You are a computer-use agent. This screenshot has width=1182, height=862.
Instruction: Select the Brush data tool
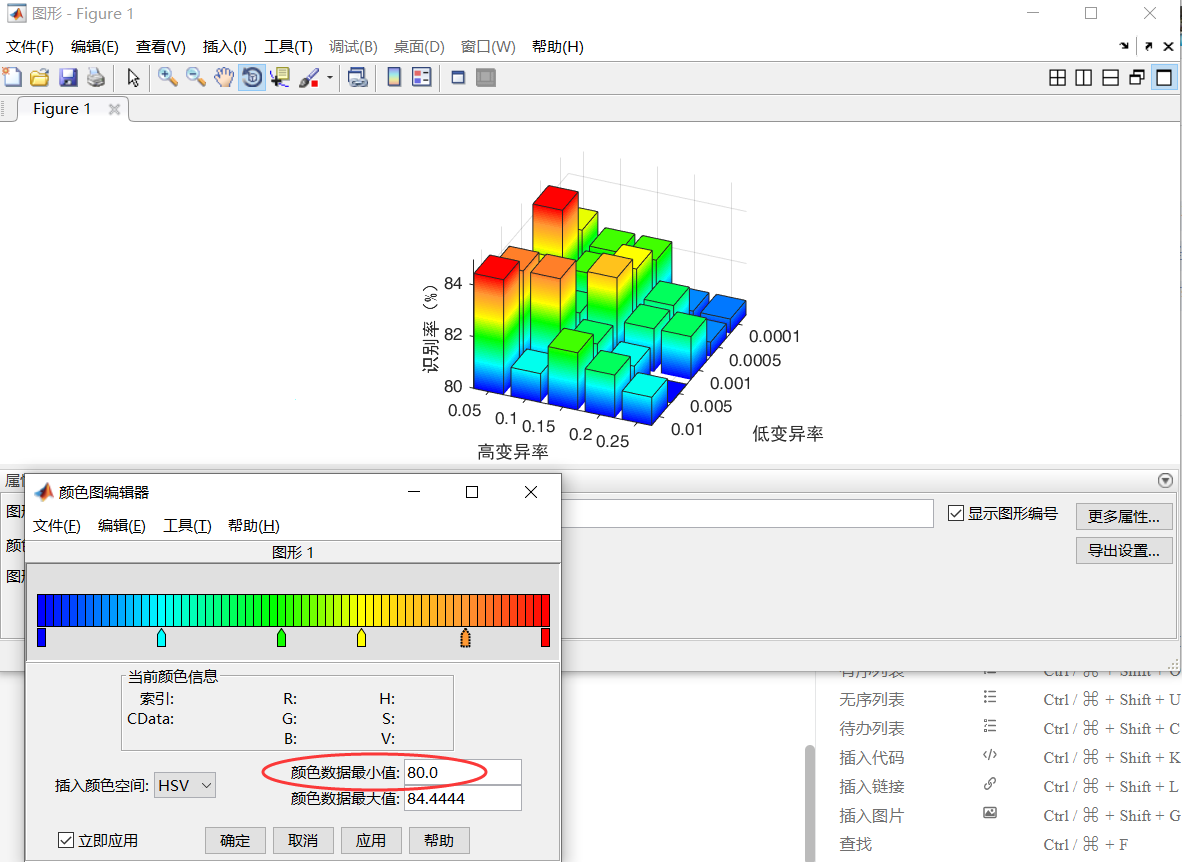[x=309, y=78]
